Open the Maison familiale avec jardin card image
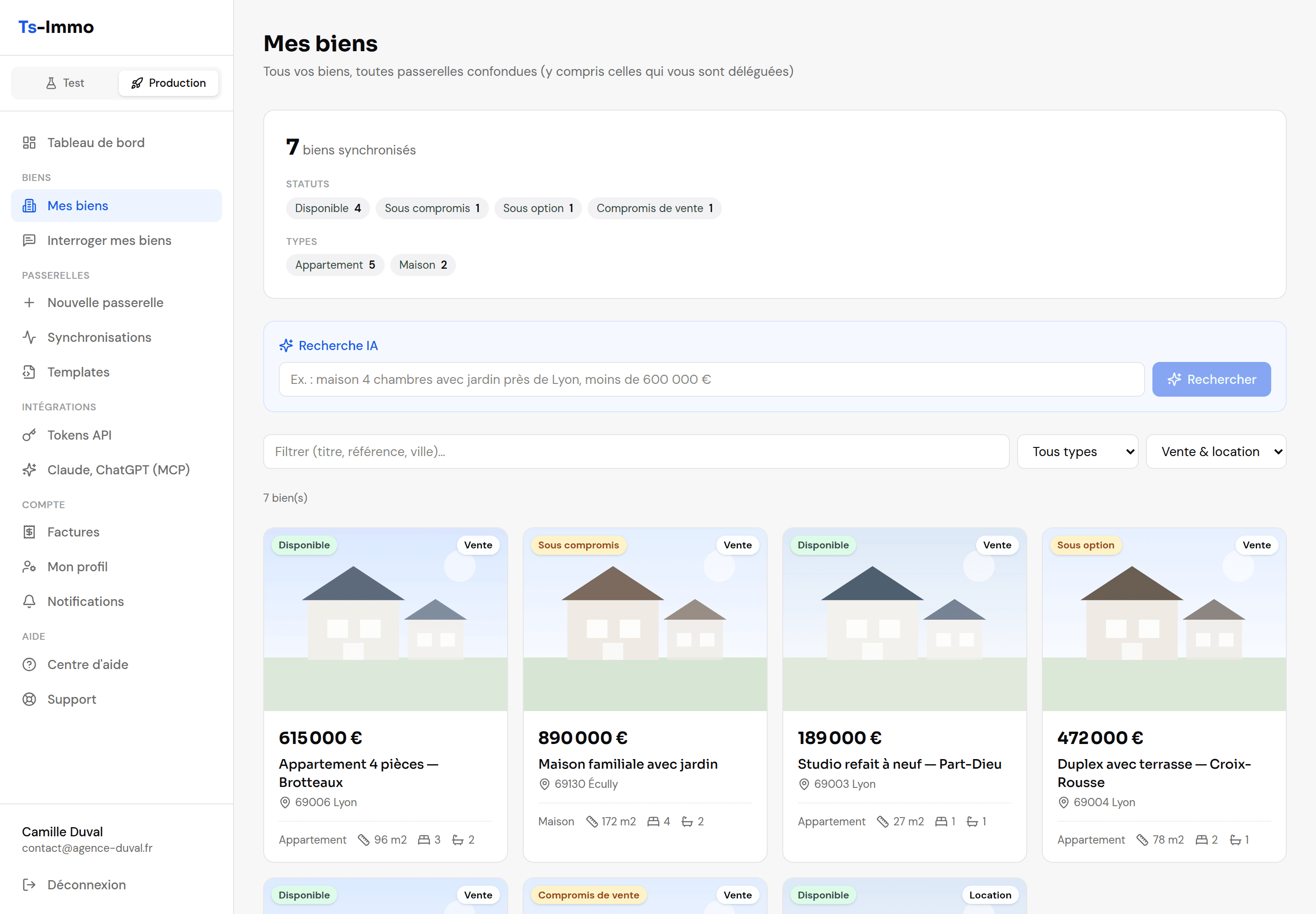 tap(645, 620)
